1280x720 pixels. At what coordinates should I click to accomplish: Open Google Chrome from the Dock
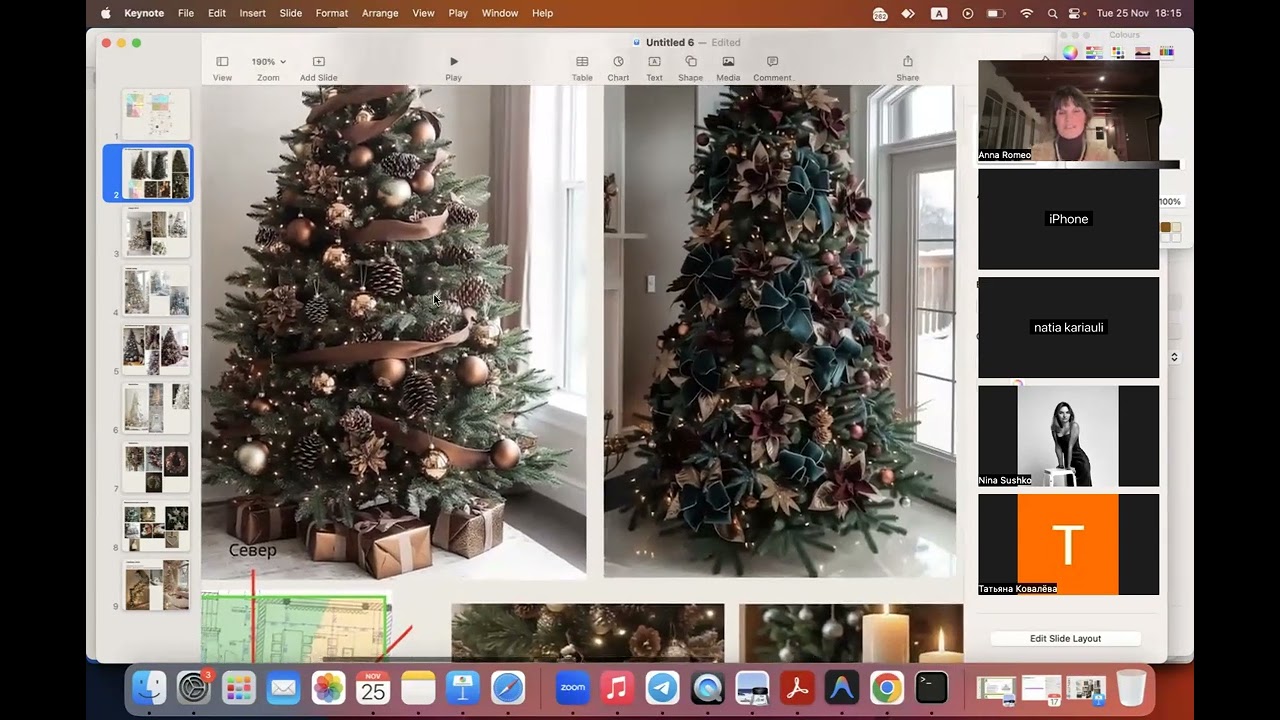coord(886,688)
